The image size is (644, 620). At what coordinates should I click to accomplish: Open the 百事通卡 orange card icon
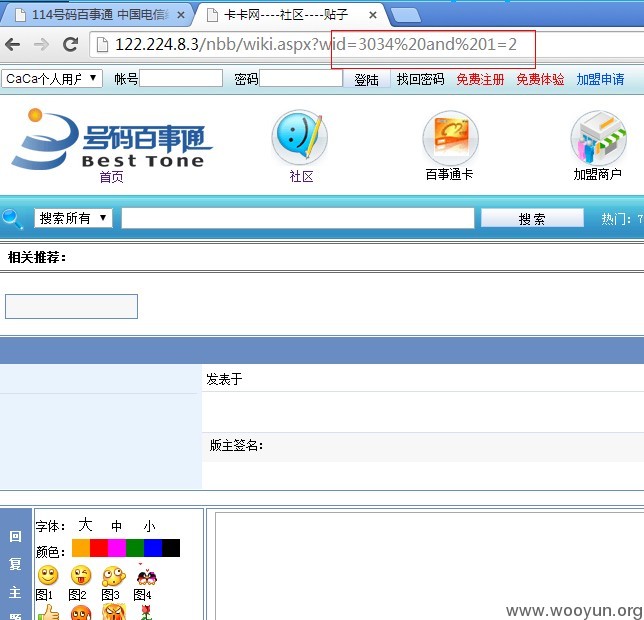click(x=451, y=138)
